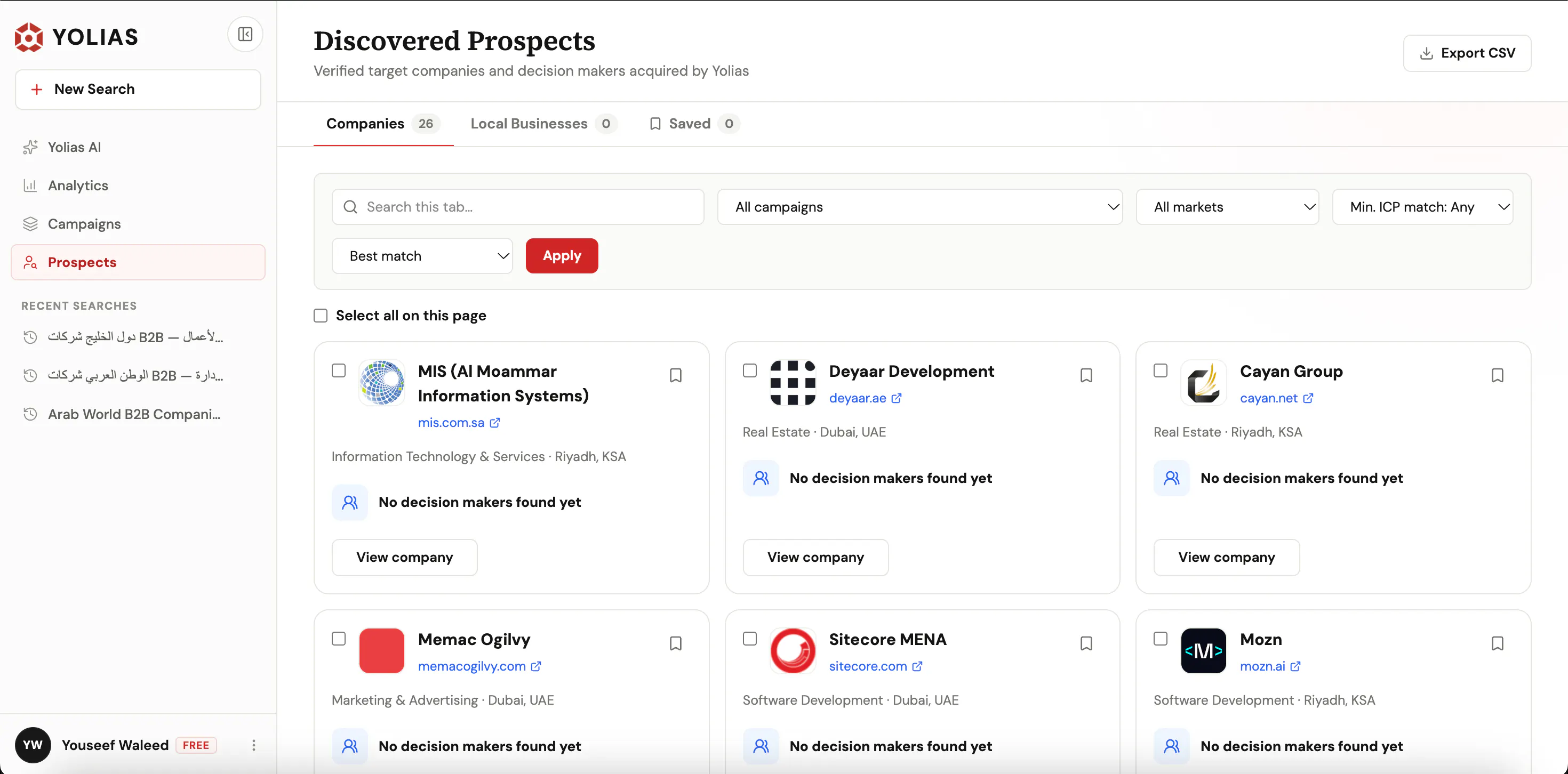The image size is (1568, 774).
Task: Open Yolias AI in the sidebar
Action: click(138, 147)
